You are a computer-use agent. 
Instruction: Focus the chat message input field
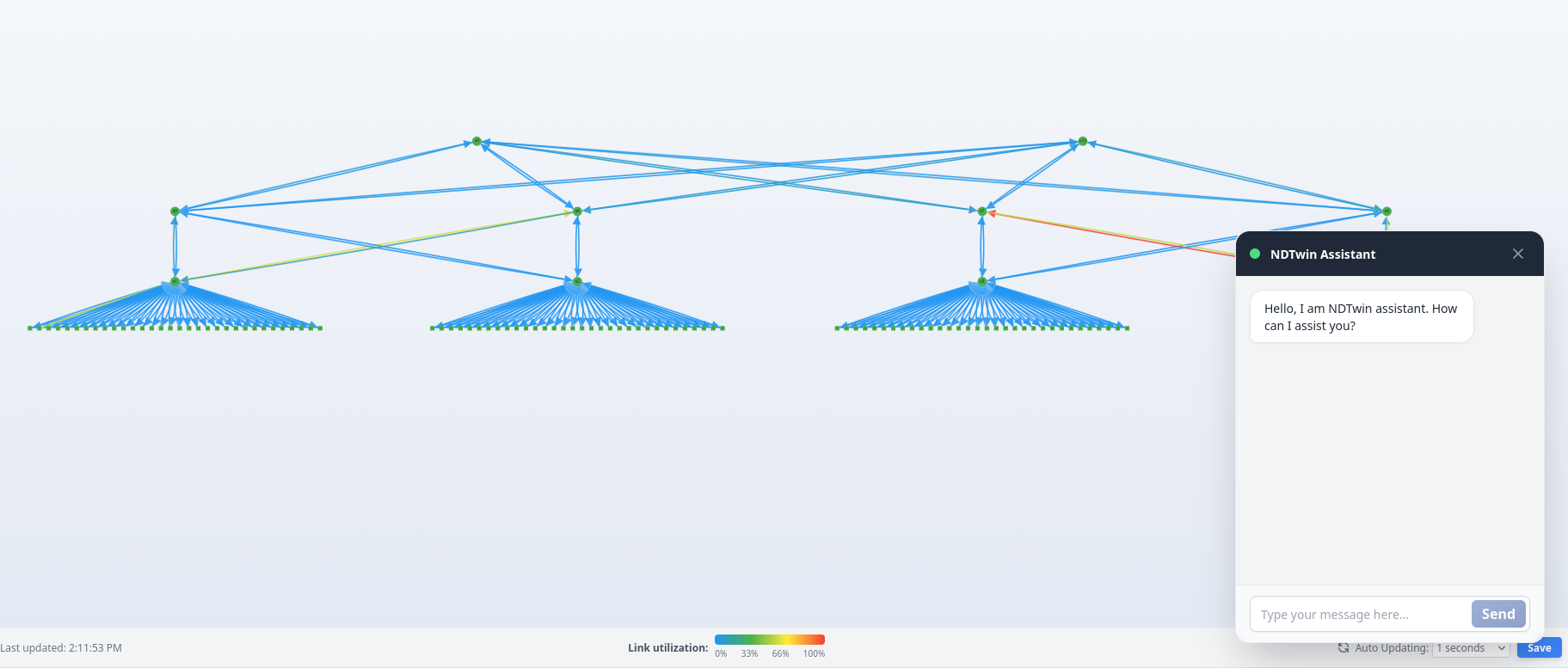pos(1359,614)
